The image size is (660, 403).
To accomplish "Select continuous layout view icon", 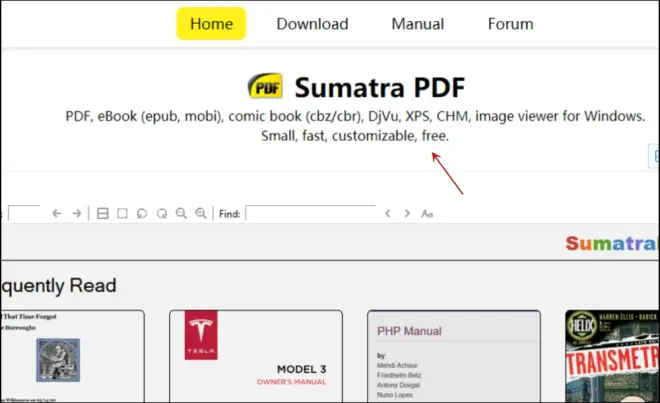I will point(102,213).
